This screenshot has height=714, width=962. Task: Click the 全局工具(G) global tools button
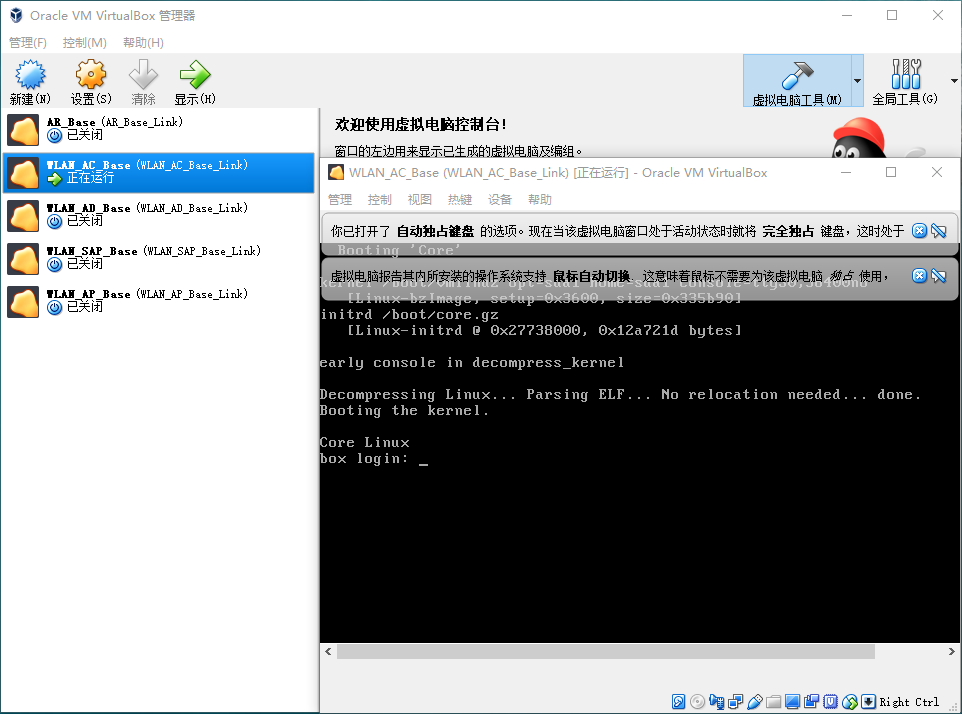point(905,81)
